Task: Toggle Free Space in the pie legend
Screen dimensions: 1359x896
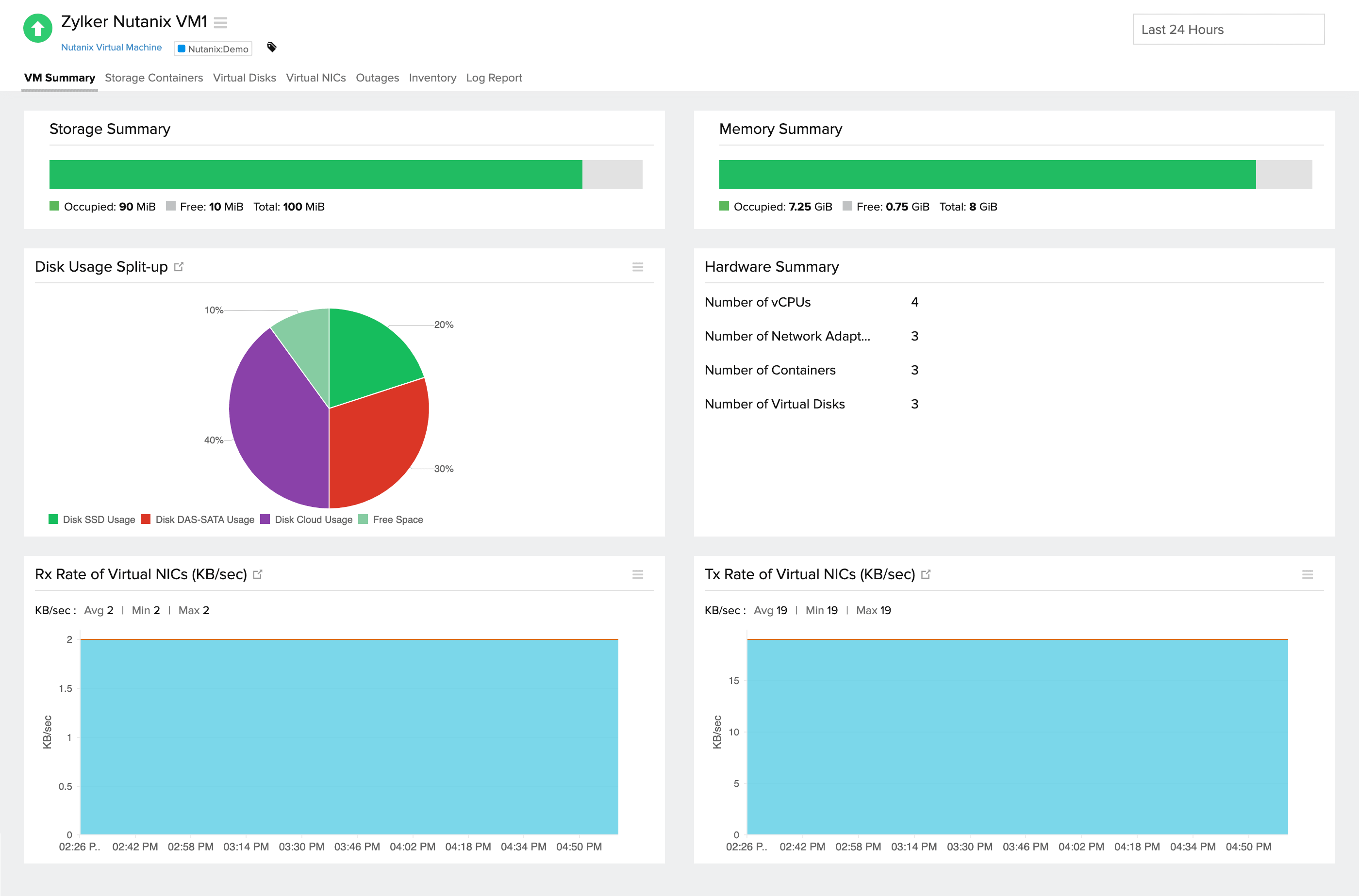Action: [x=398, y=520]
